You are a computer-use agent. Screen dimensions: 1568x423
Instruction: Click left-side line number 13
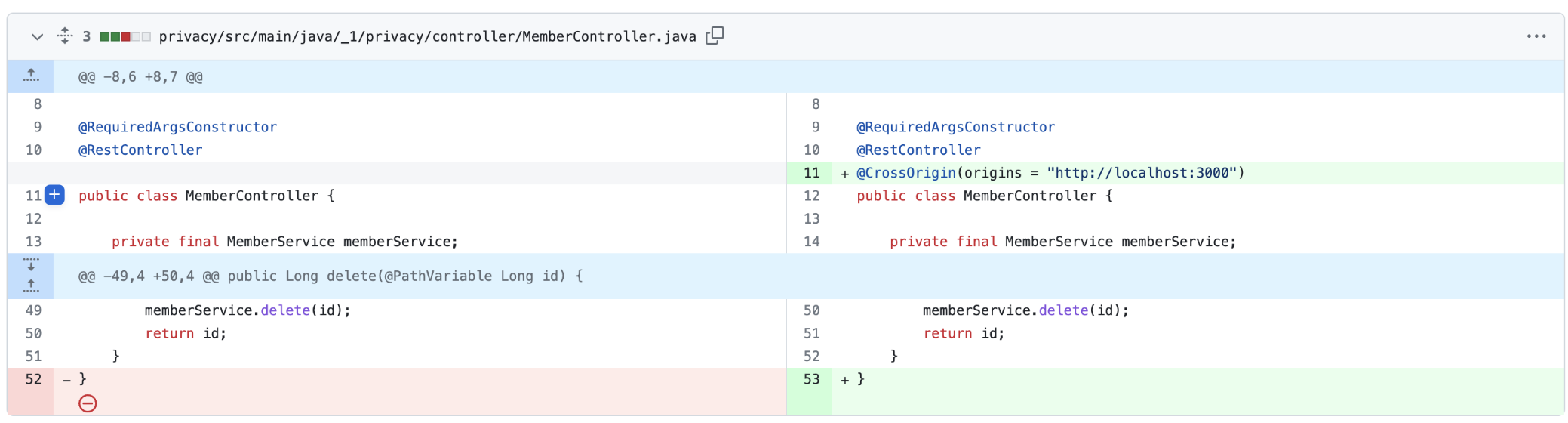(x=33, y=242)
